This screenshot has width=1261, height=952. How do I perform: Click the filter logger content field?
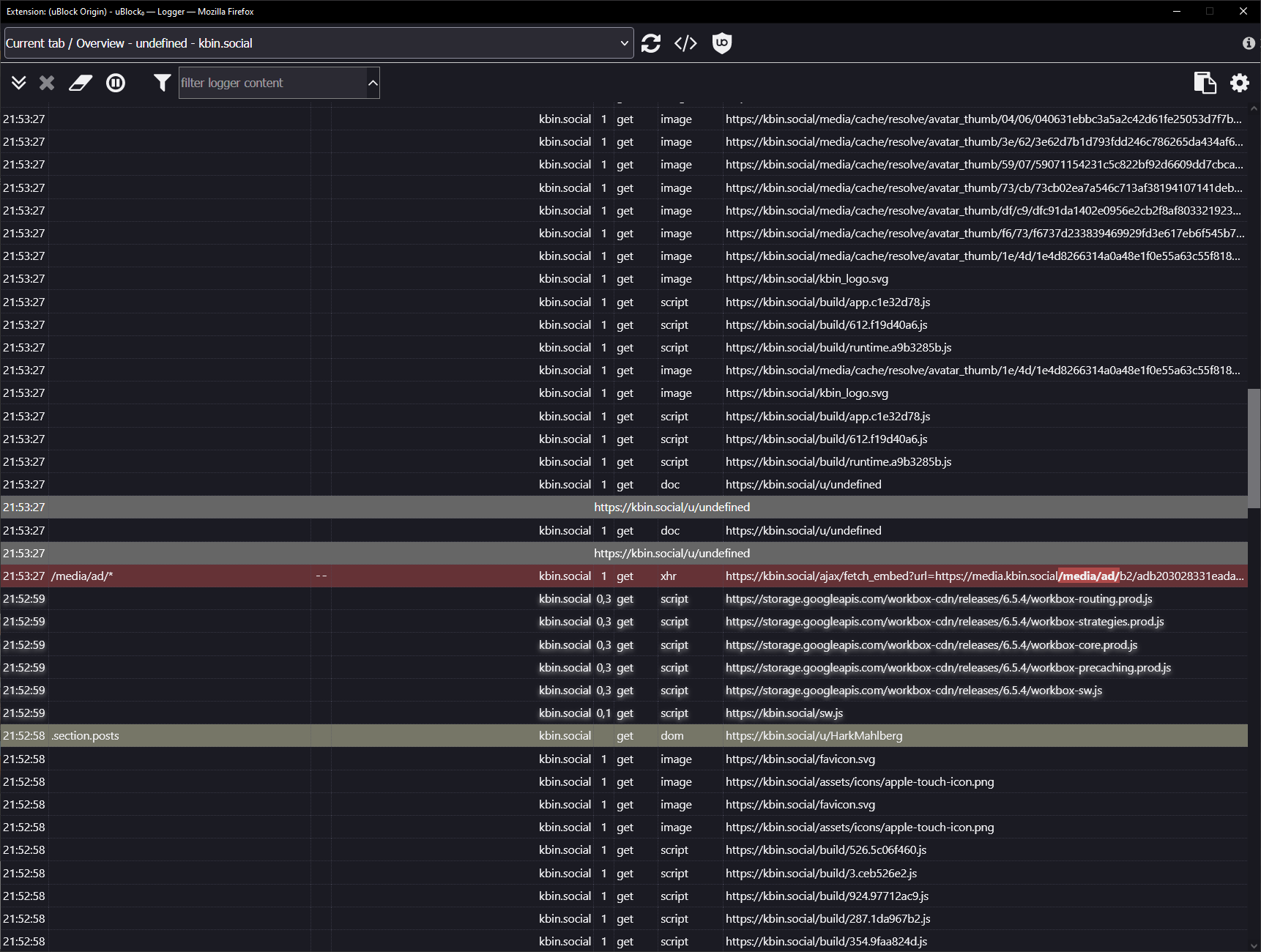[x=271, y=83]
